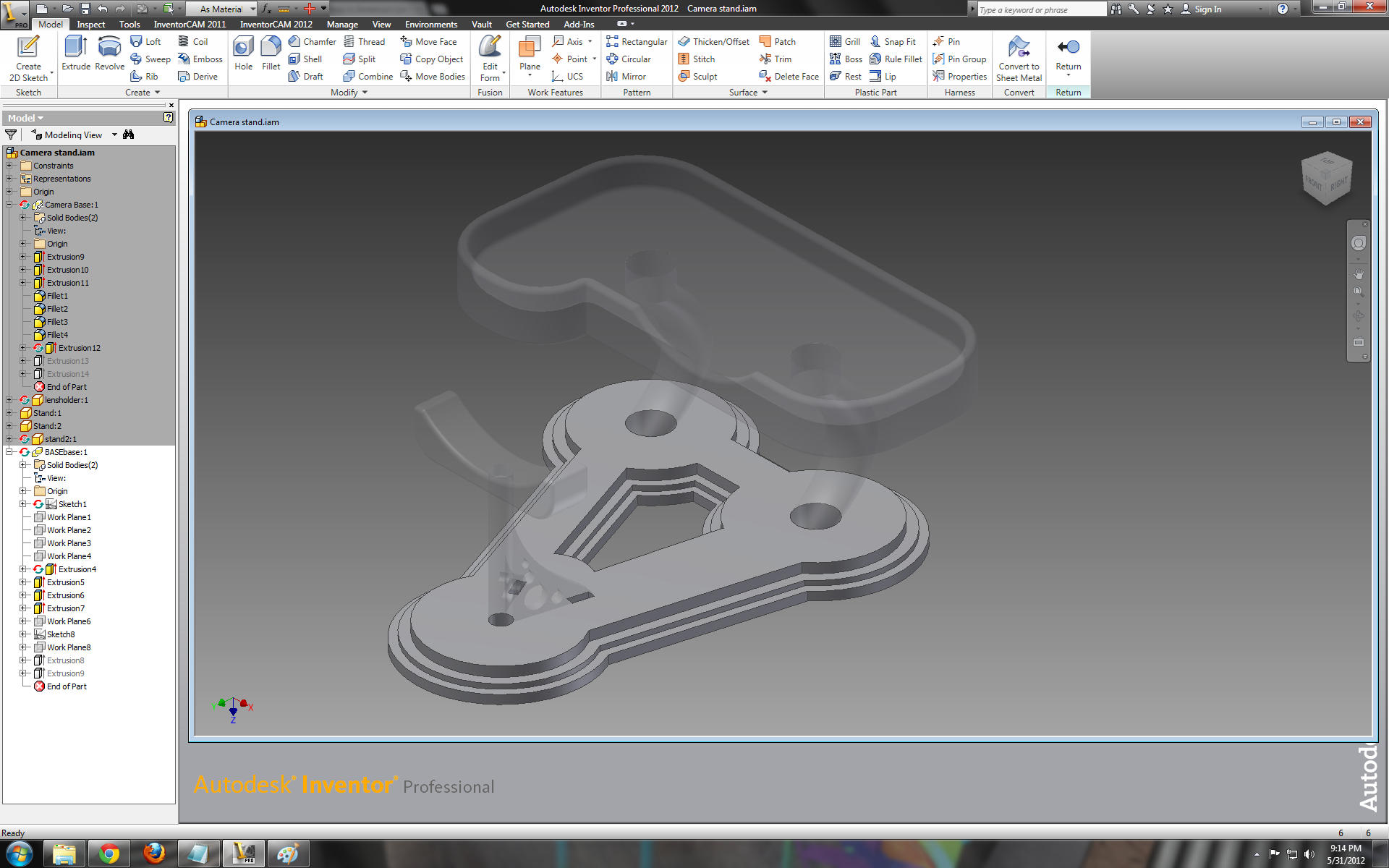Expand the lensholder:1 node
The height and width of the screenshot is (868, 1389).
point(9,400)
